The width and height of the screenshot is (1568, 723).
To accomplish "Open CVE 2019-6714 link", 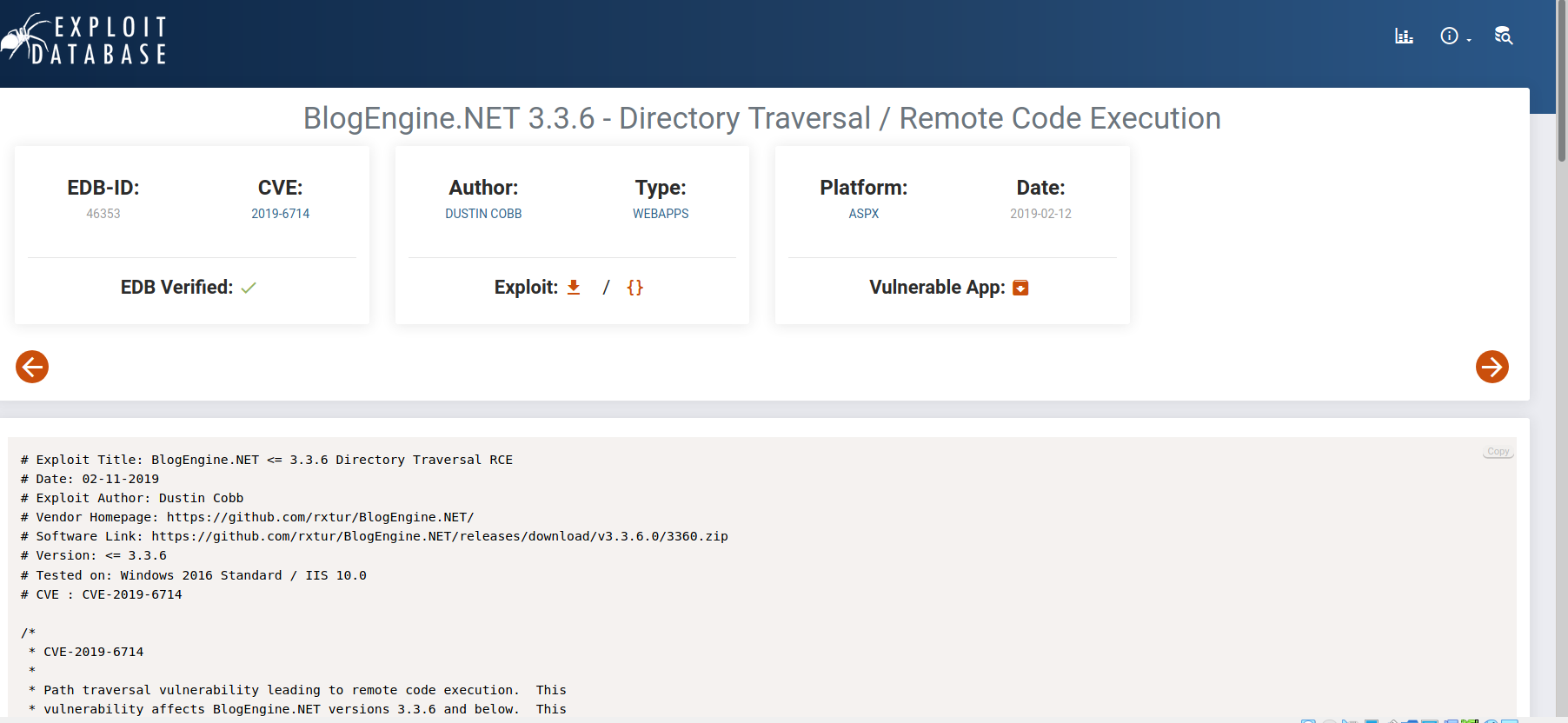I will 281,214.
